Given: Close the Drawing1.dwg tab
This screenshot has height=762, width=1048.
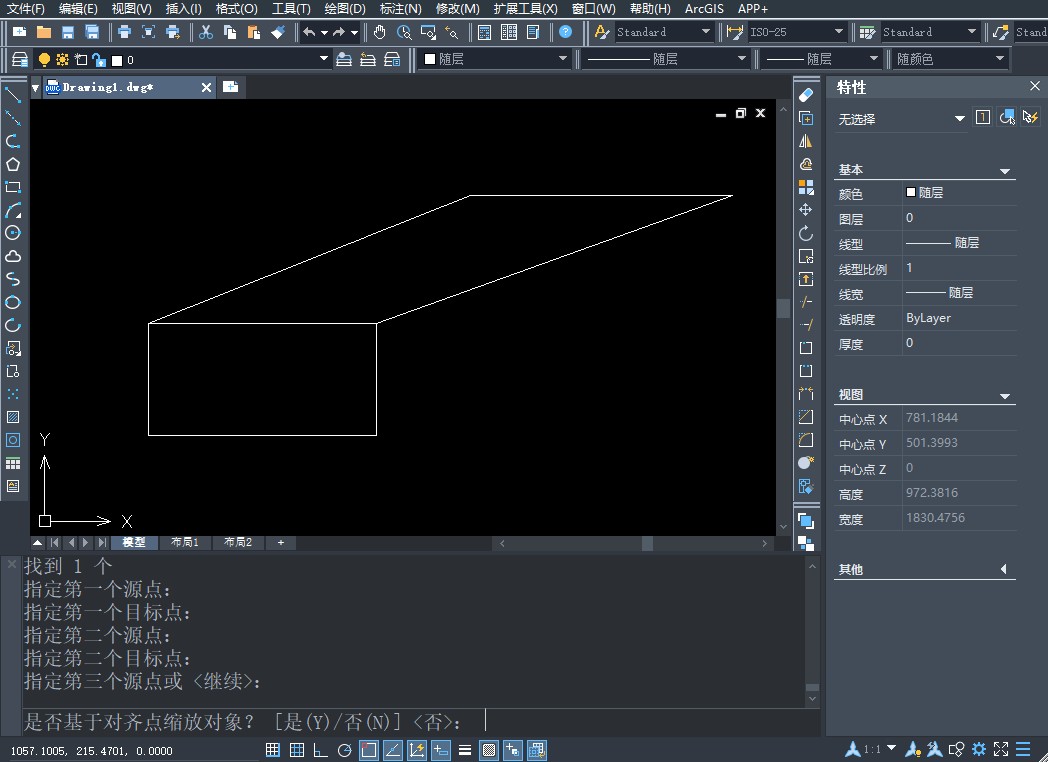Looking at the screenshot, I should tap(206, 88).
